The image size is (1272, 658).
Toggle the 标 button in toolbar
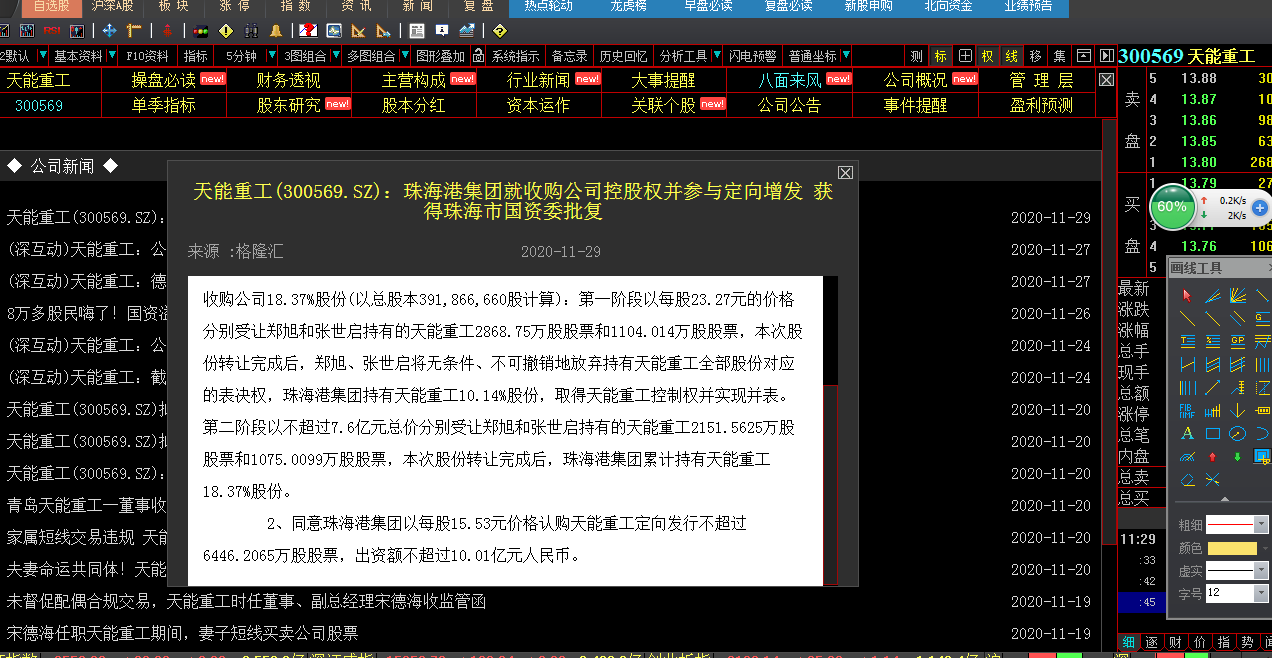tap(941, 55)
